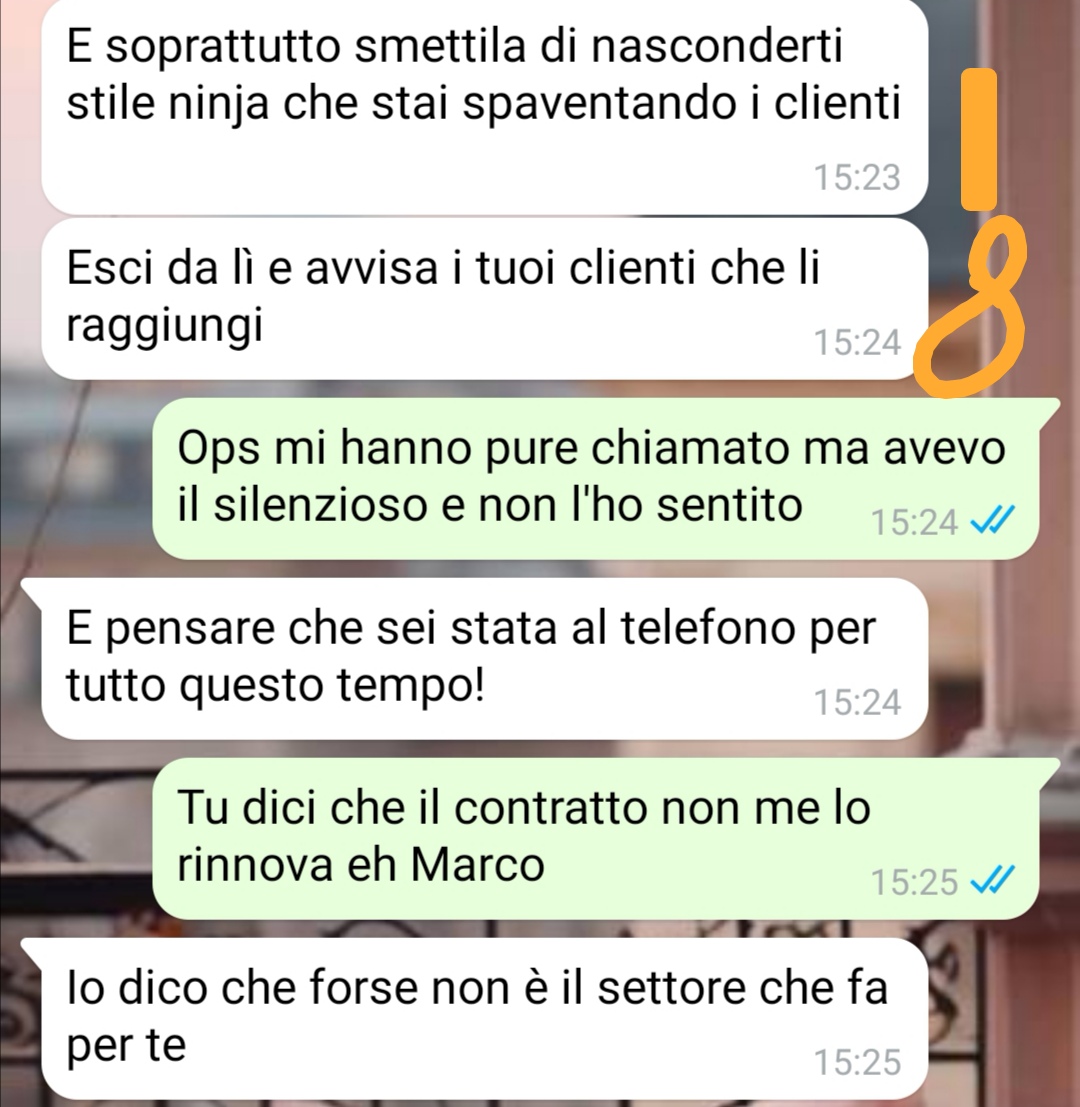Tap the blue double-check marks on "Ops mi hanno" message

click(x=992, y=522)
